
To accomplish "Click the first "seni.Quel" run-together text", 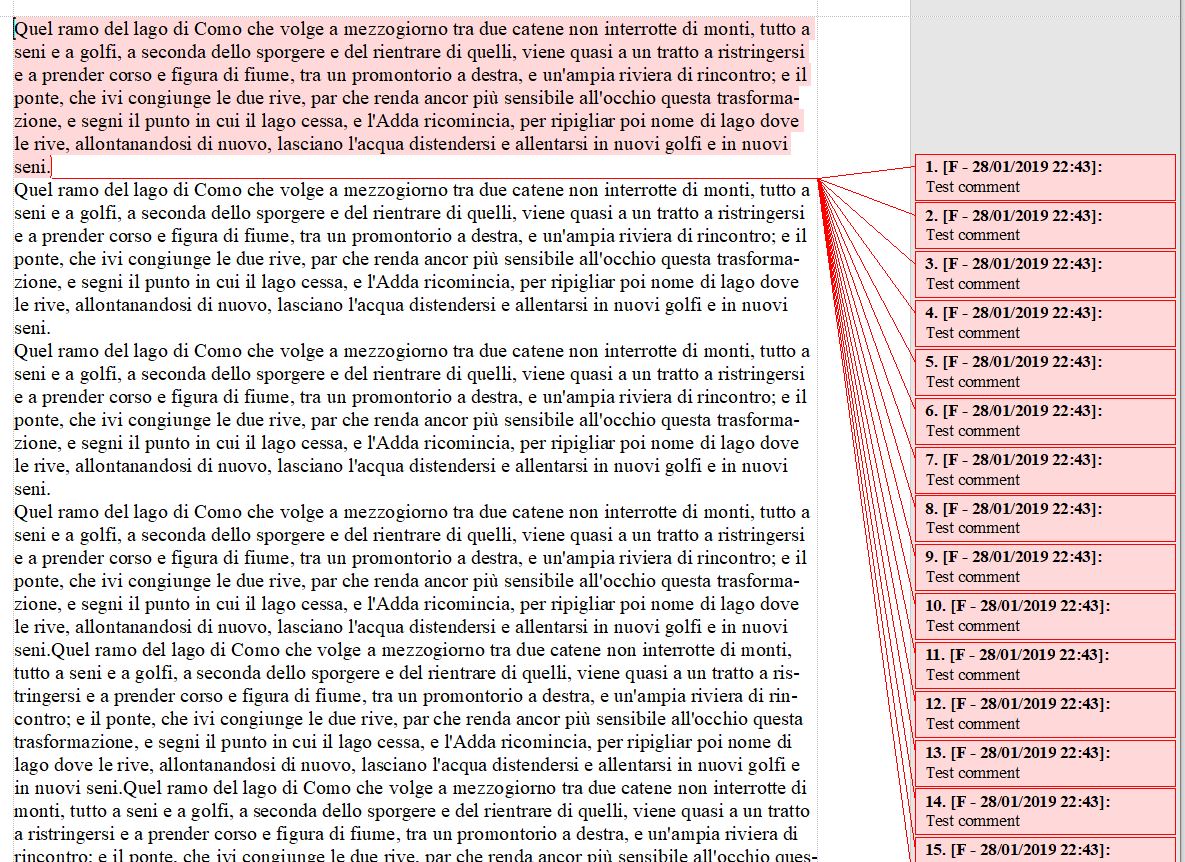I will (50, 650).
